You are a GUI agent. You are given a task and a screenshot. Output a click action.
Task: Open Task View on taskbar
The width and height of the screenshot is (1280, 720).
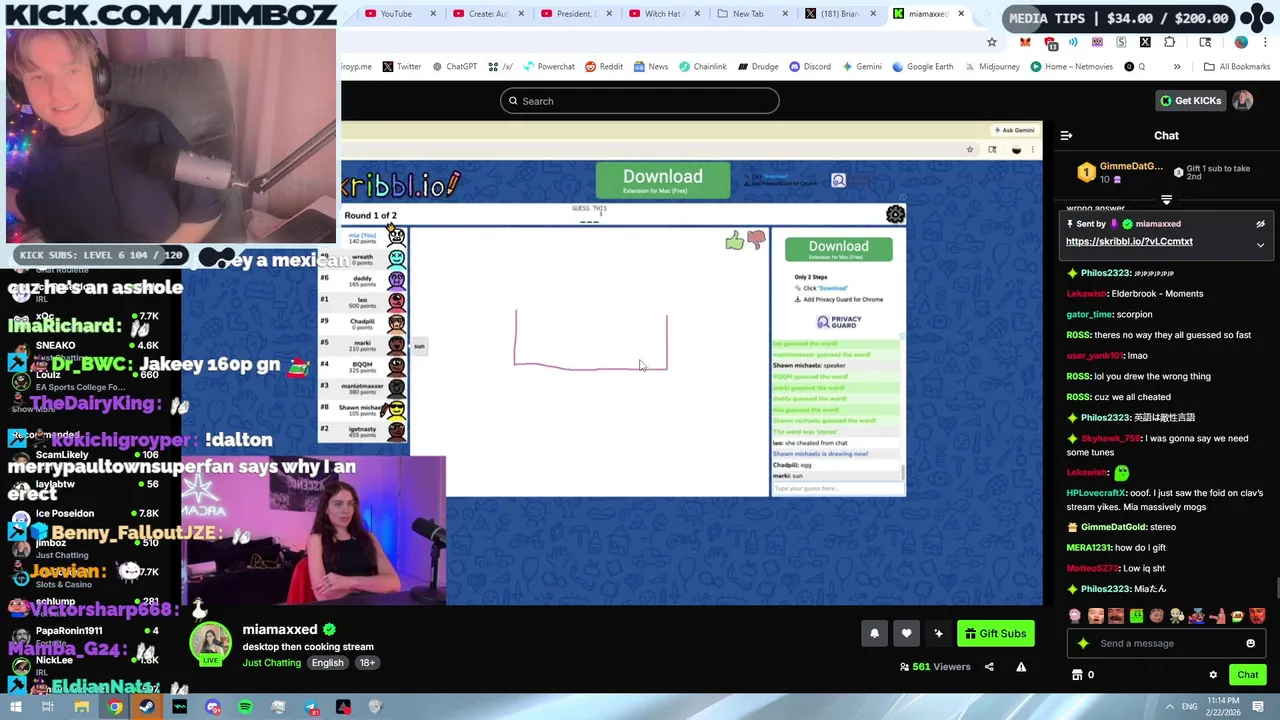coord(47,707)
